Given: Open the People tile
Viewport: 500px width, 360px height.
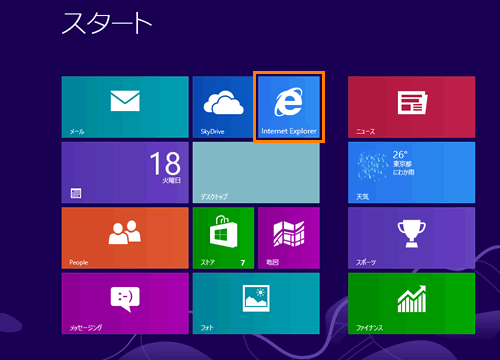Looking at the screenshot, I should tap(125, 238).
